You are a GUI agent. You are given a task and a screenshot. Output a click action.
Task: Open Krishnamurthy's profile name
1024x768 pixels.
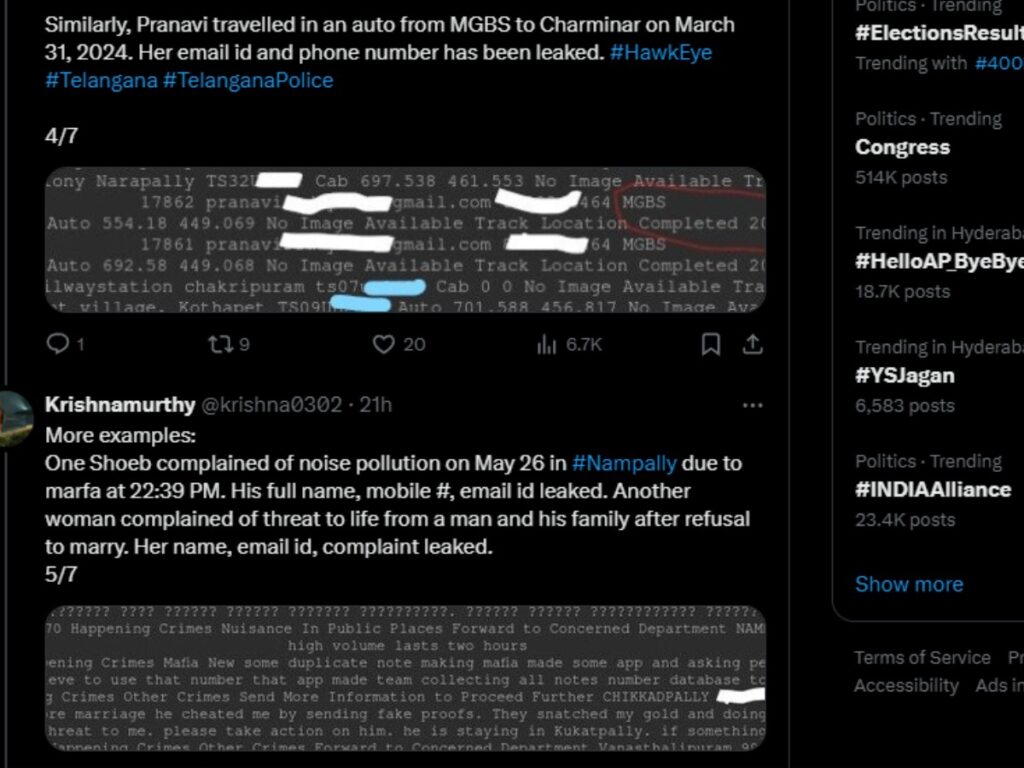[x=120, y=405]
